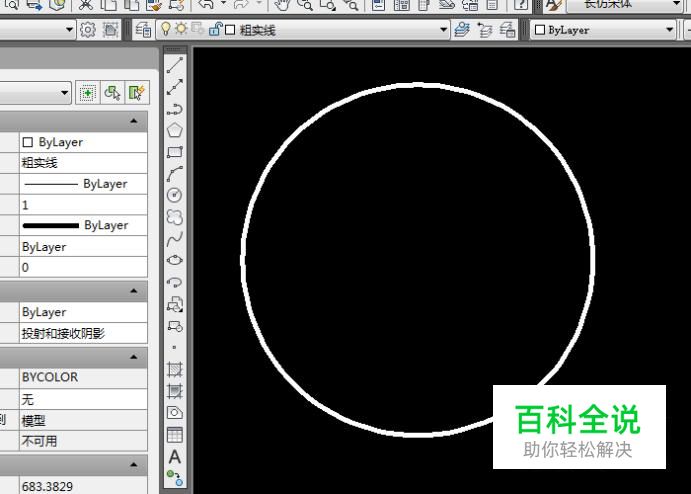Select the Revision Cloud tool
691x494 pixels.
[x=175, y=217]
